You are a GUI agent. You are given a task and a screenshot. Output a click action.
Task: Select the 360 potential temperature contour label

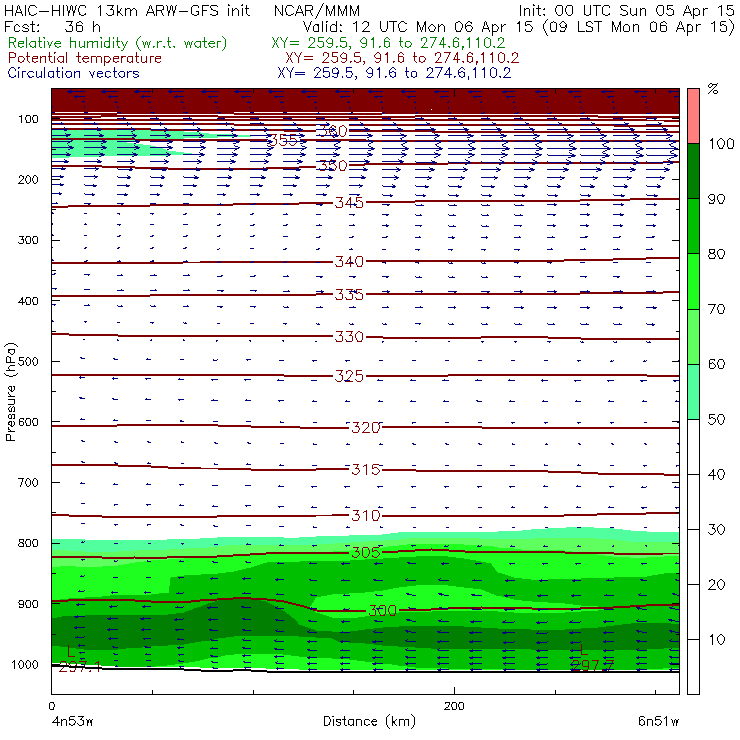[x=332, y=131]
